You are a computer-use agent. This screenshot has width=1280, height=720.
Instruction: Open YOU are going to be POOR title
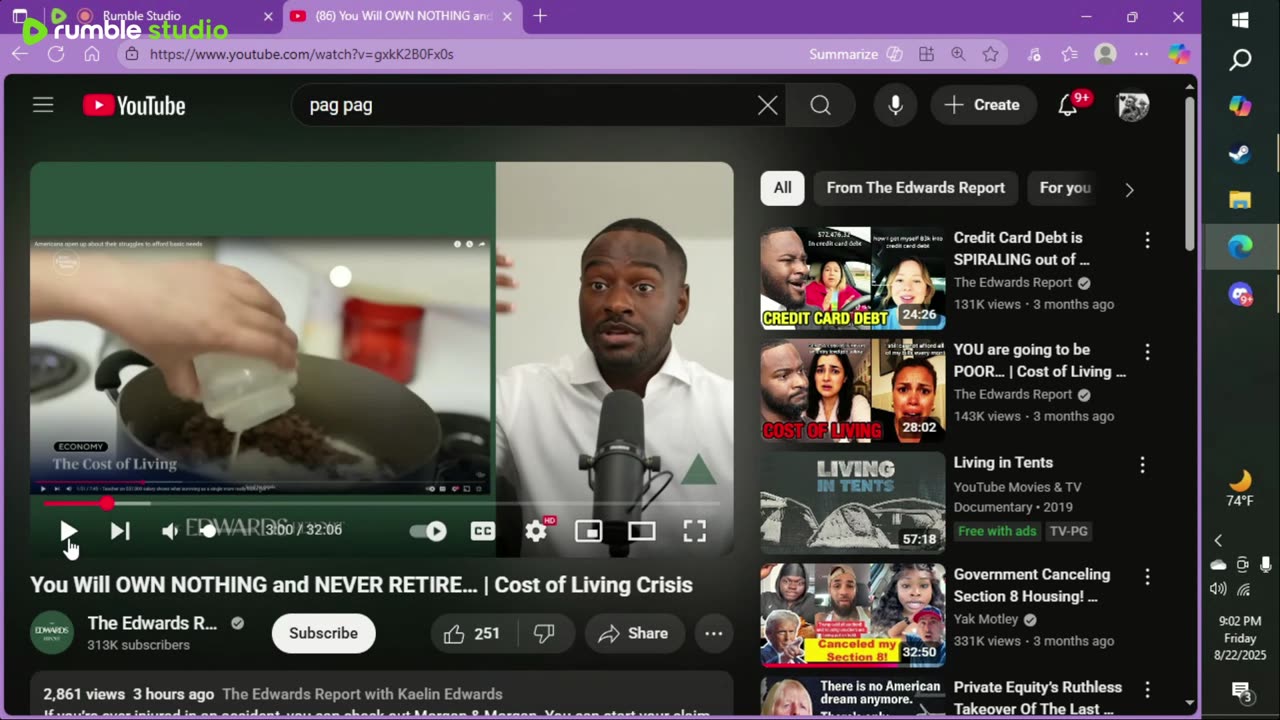coord(1040,360)
